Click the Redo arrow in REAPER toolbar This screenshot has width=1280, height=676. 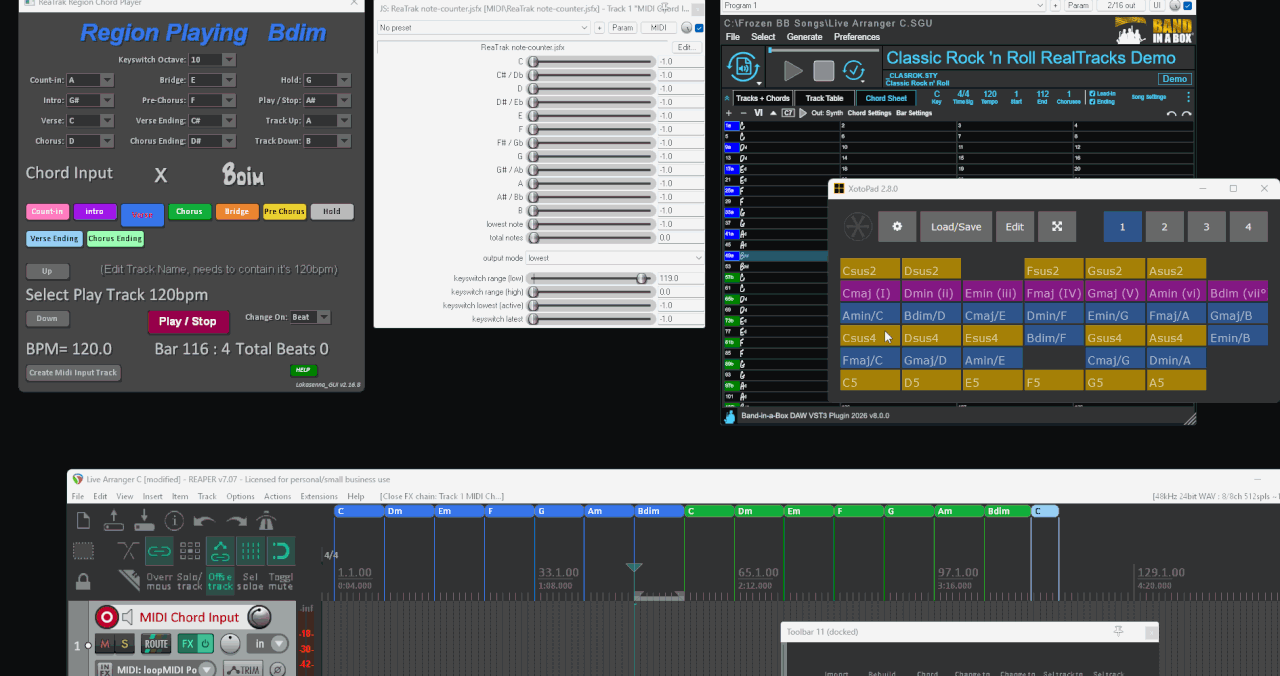point(236,520)
